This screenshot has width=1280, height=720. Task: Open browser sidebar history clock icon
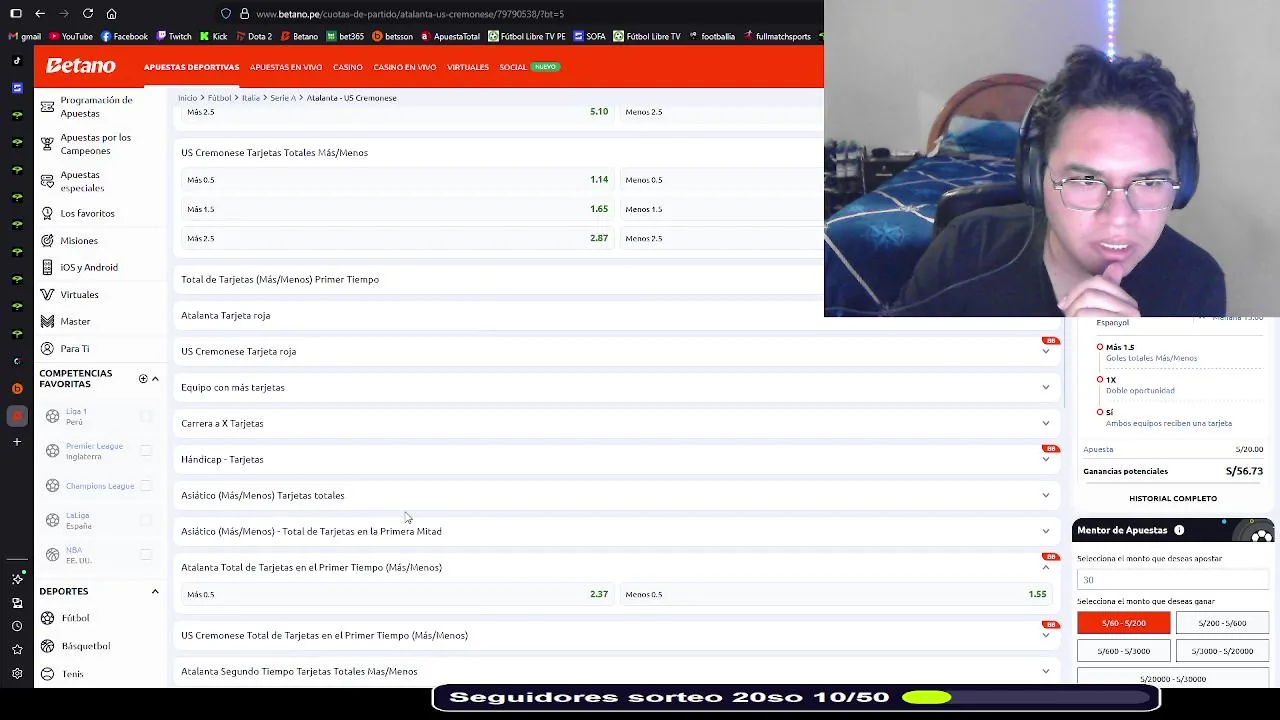pyautogui.click(x=17, y=626)
